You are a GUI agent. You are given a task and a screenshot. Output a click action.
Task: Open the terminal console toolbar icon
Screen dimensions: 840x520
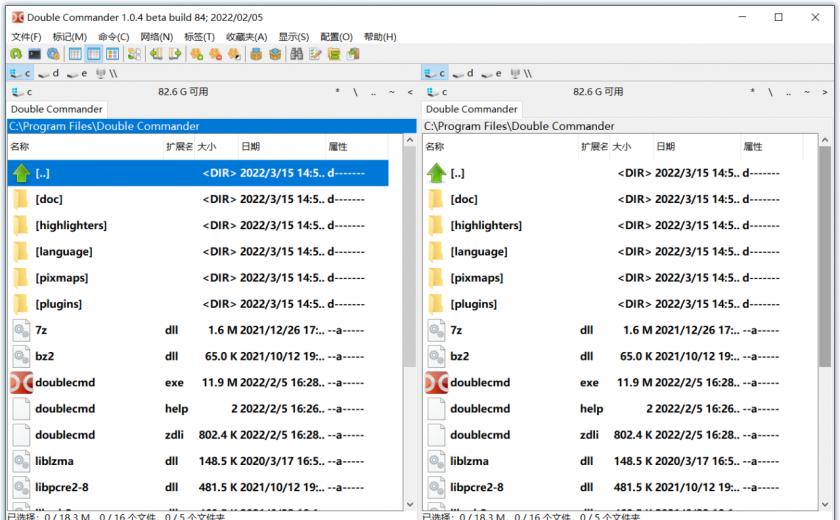point(35,54)
